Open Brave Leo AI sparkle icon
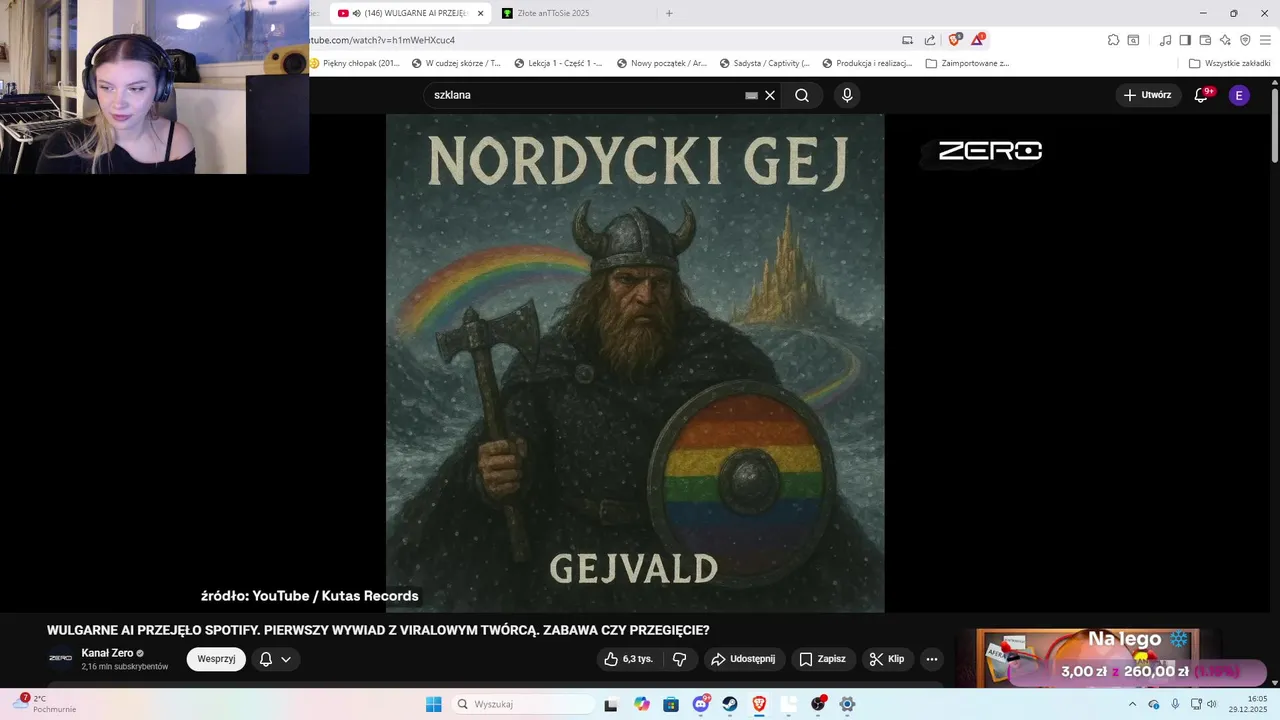The image size is (1280, 720). coord(1225,40)
